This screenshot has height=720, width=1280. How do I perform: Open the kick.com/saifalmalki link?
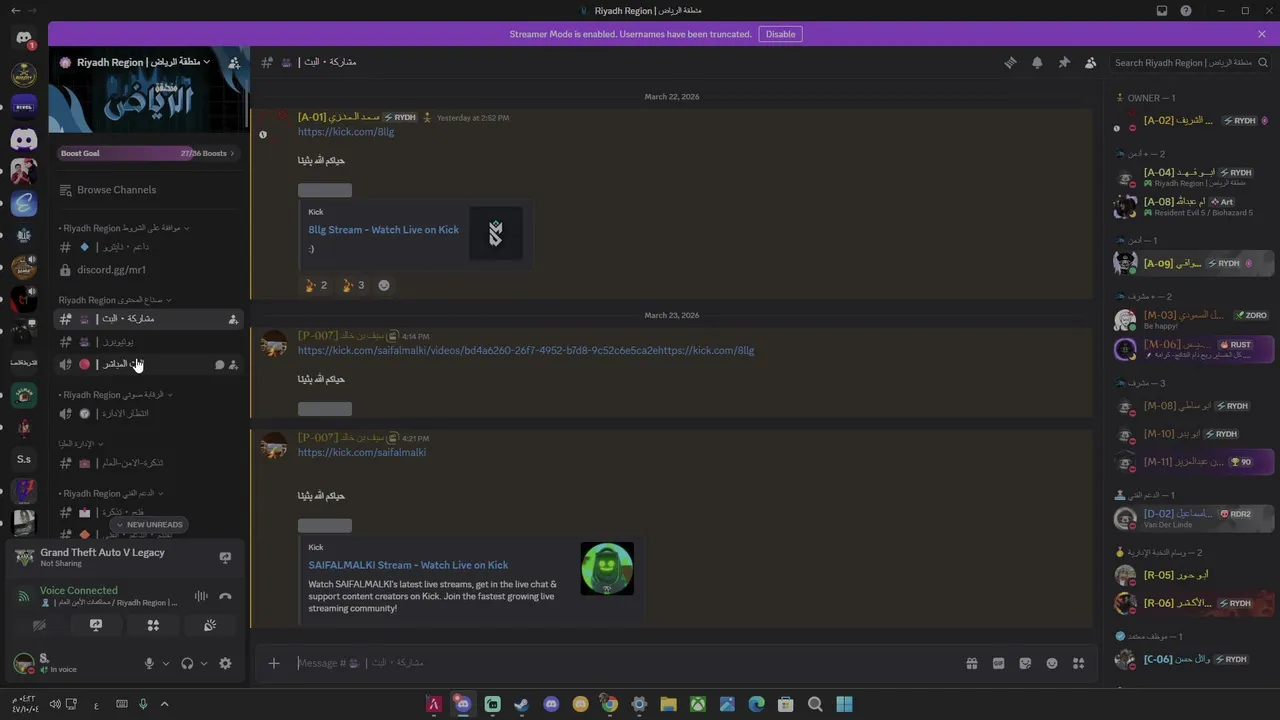361,452
